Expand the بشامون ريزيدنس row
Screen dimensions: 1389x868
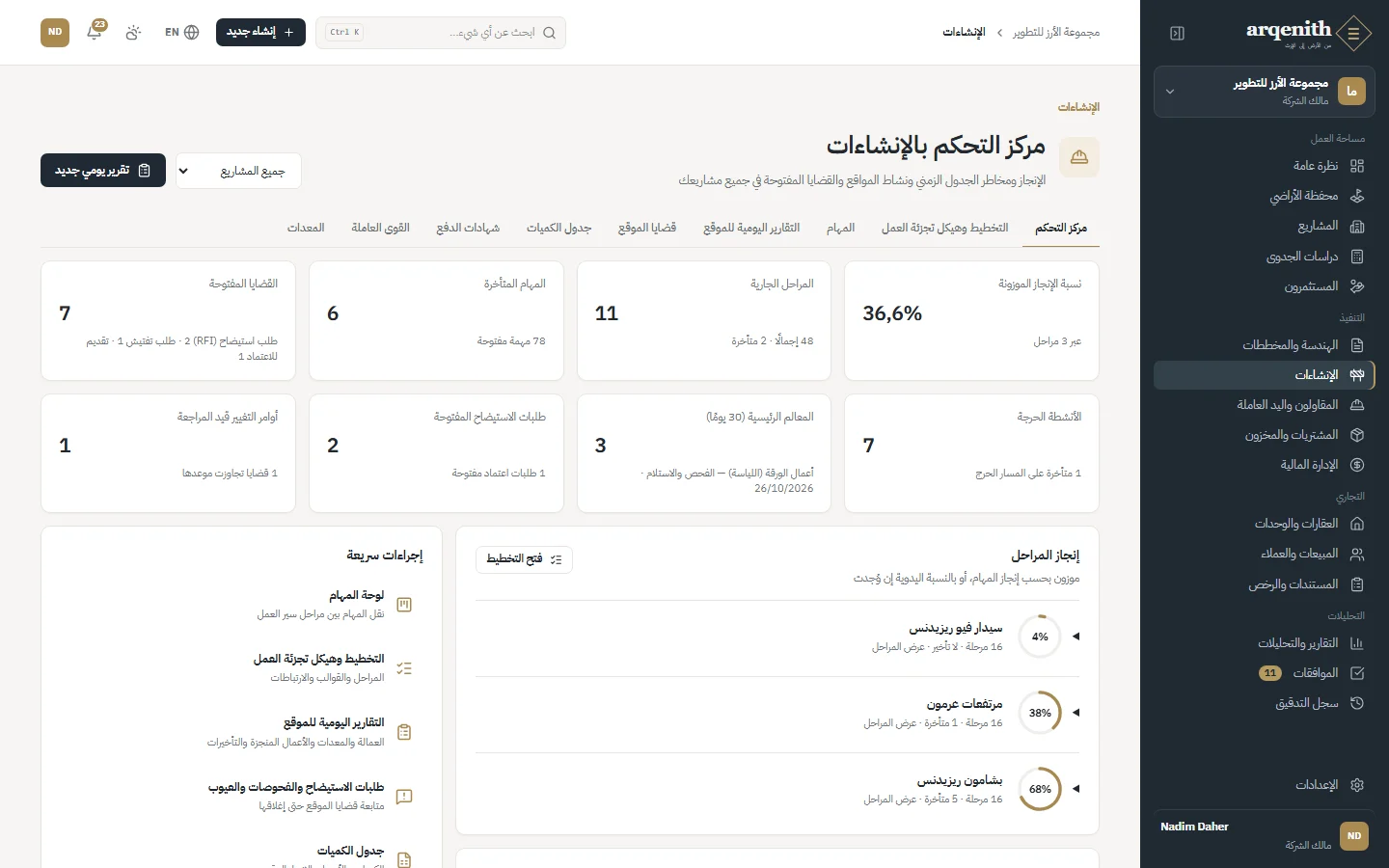[x=777, y=789]
